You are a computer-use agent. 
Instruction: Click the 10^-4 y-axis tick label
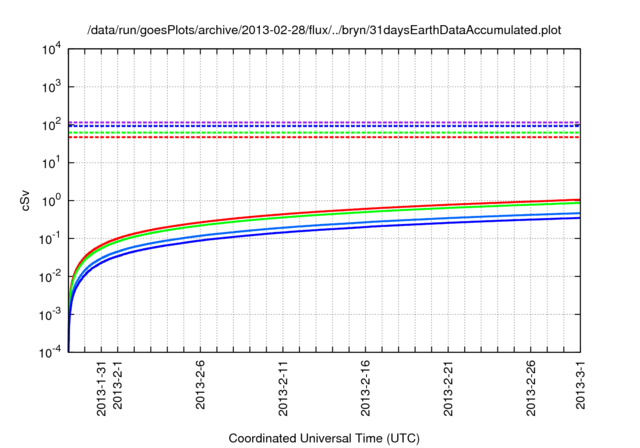tap(50, 352)
